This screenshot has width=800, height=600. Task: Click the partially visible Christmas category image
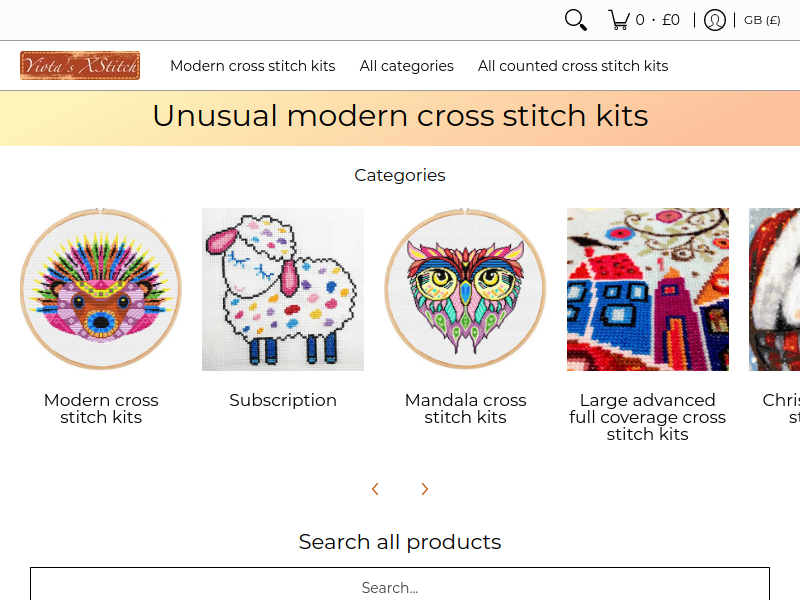[774, 289]
